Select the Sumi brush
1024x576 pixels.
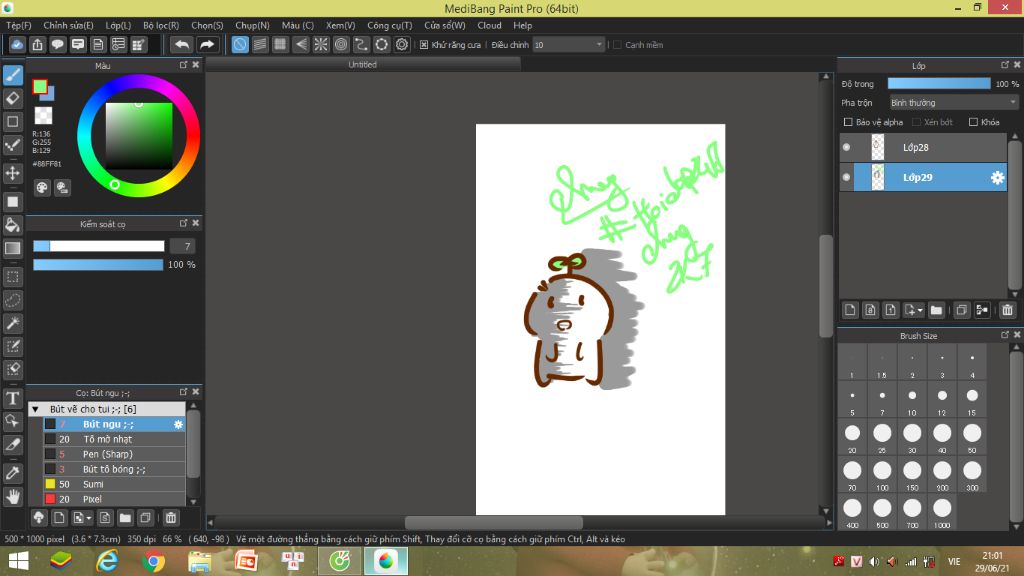114,485
